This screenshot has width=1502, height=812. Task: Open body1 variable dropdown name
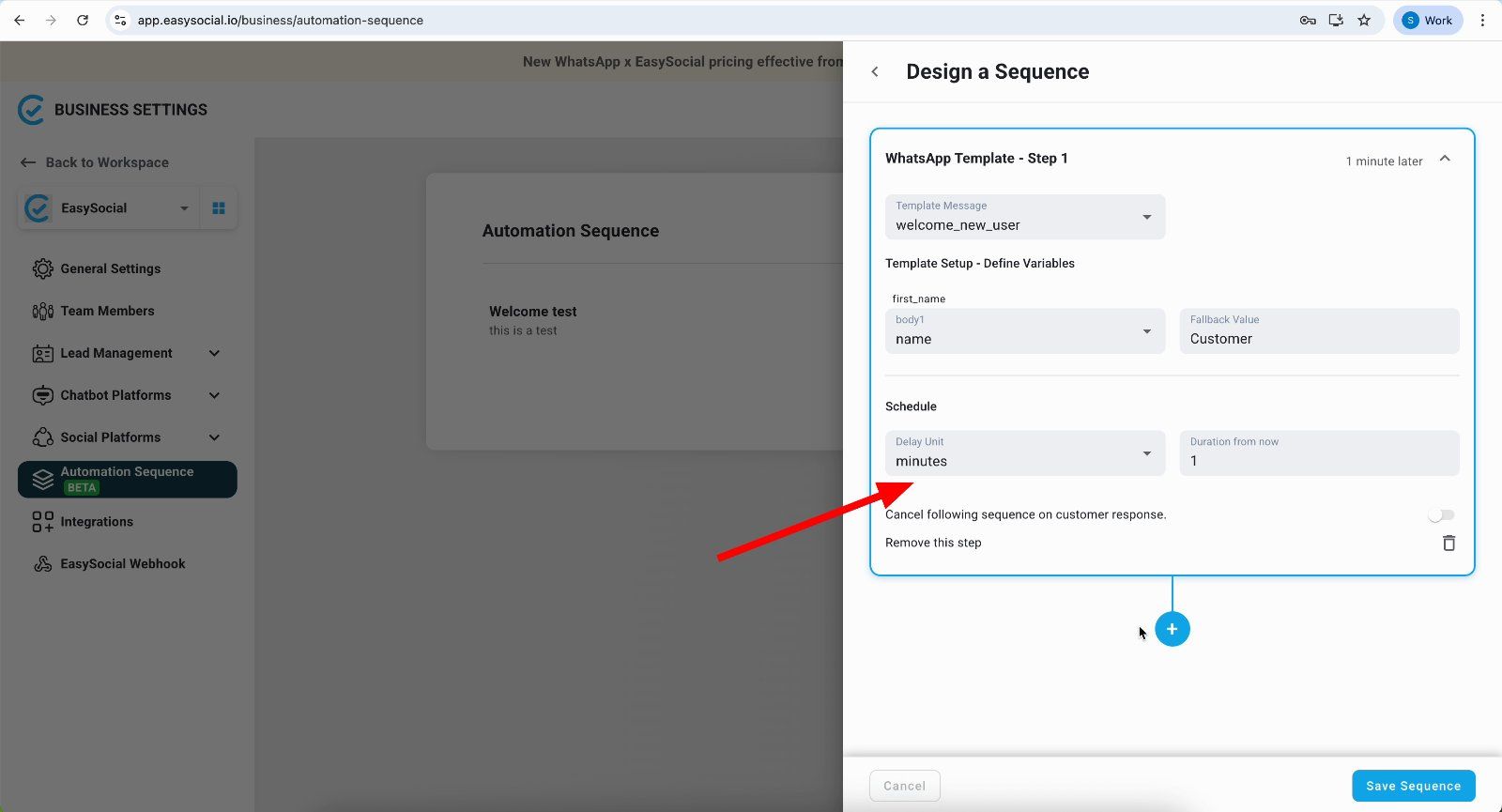pyautogui.click(x=1025, y=331)
